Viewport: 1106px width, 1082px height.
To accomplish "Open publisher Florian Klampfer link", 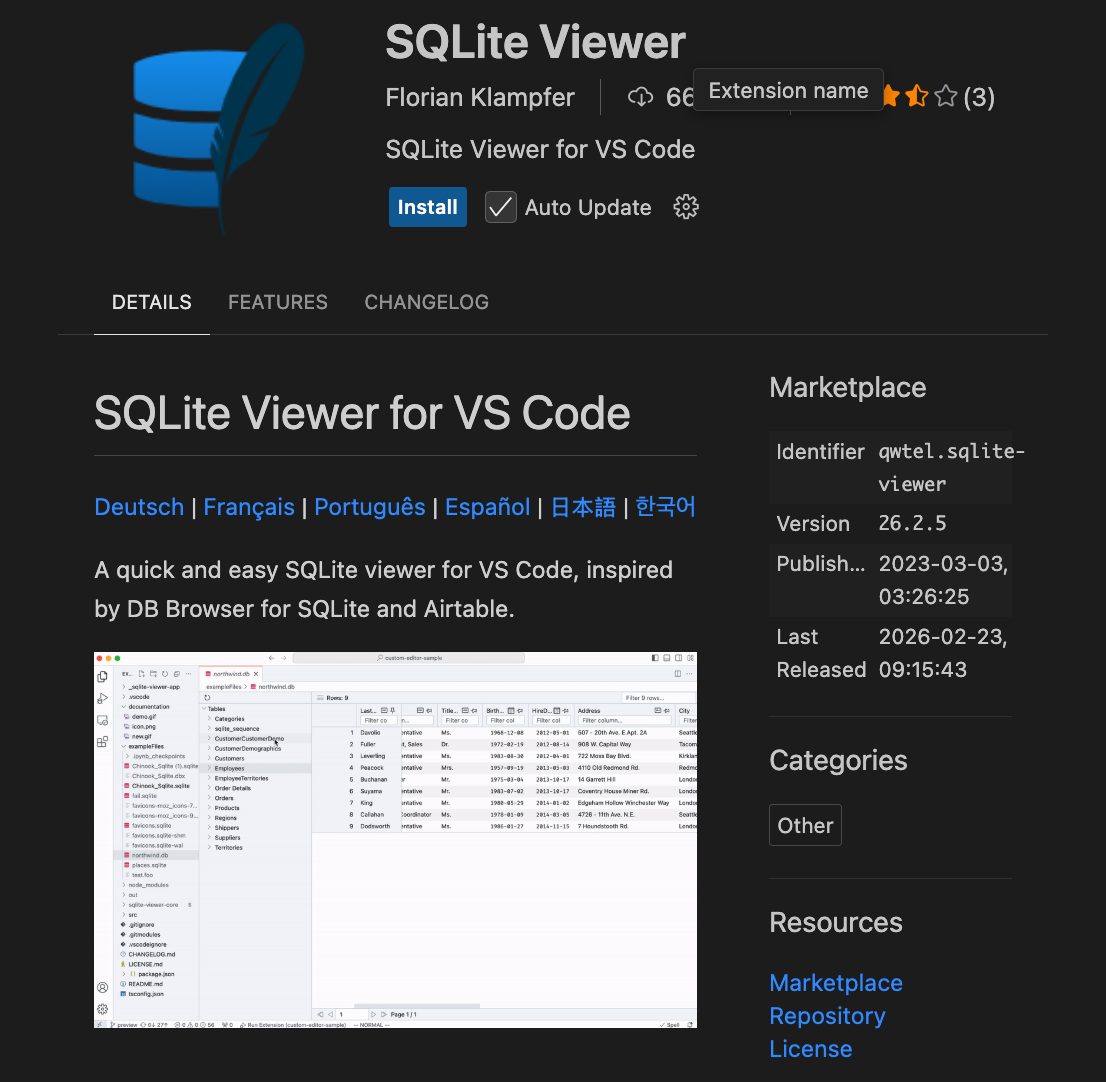I will (x=480, y=97).
